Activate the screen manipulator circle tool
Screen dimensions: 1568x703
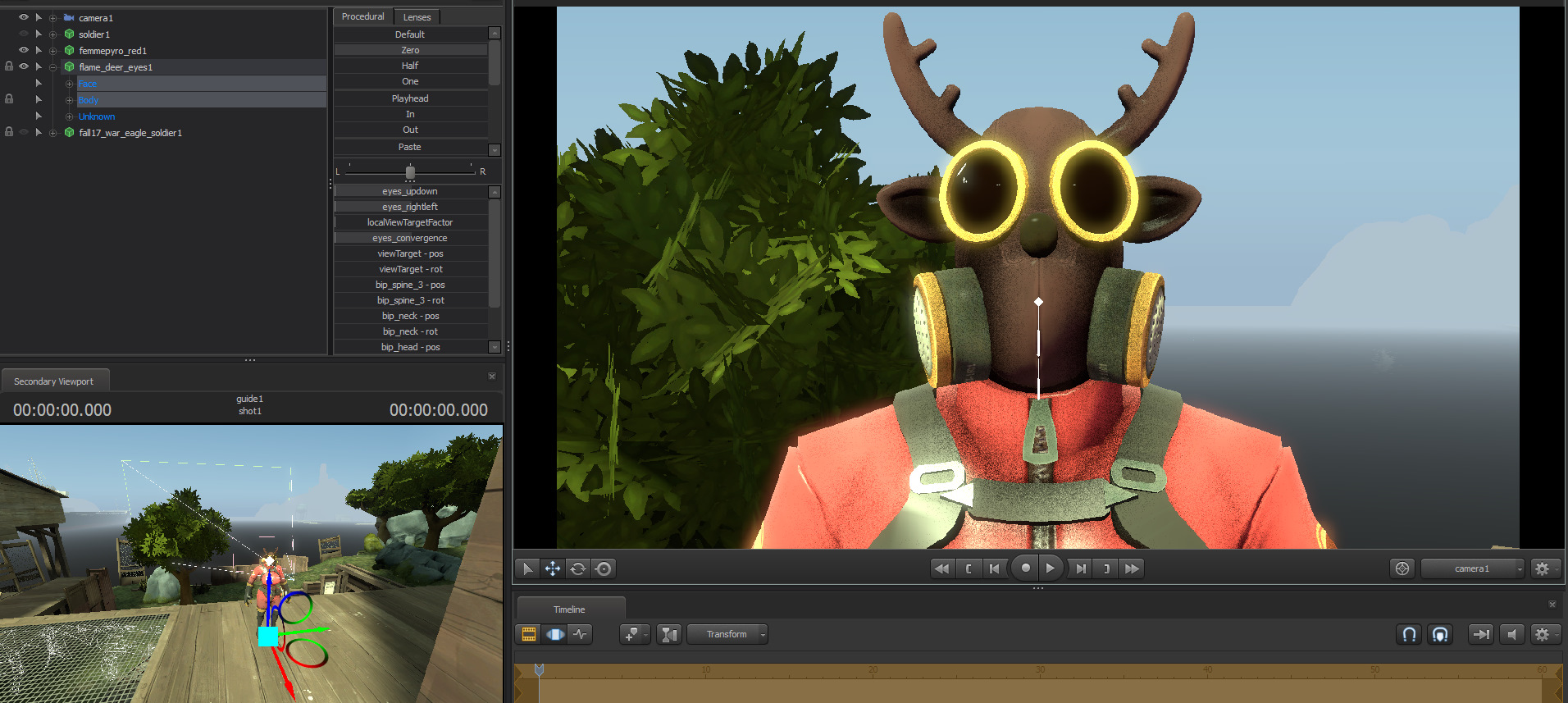click(x=604, y=568)
